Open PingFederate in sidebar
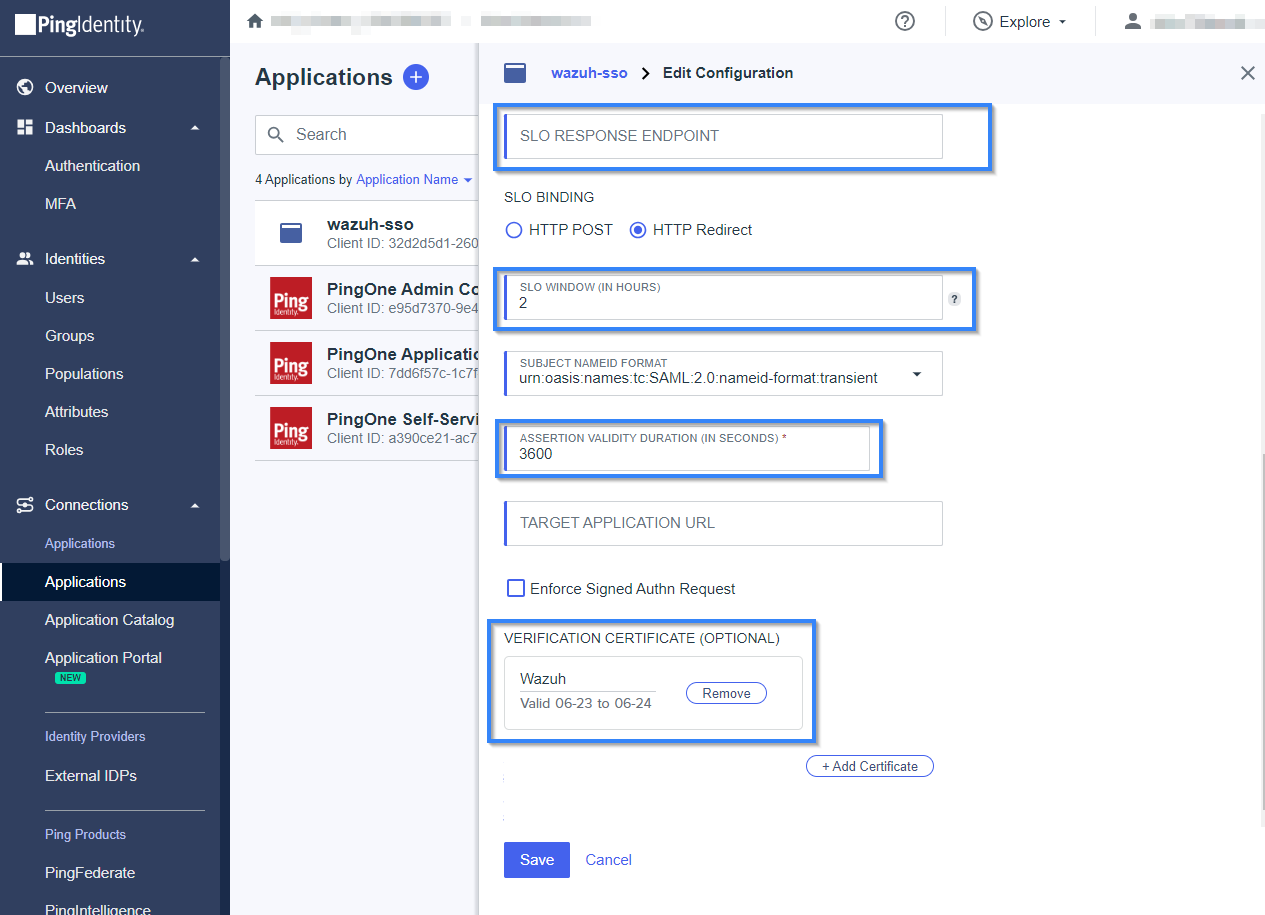 (x=90, y=873)
